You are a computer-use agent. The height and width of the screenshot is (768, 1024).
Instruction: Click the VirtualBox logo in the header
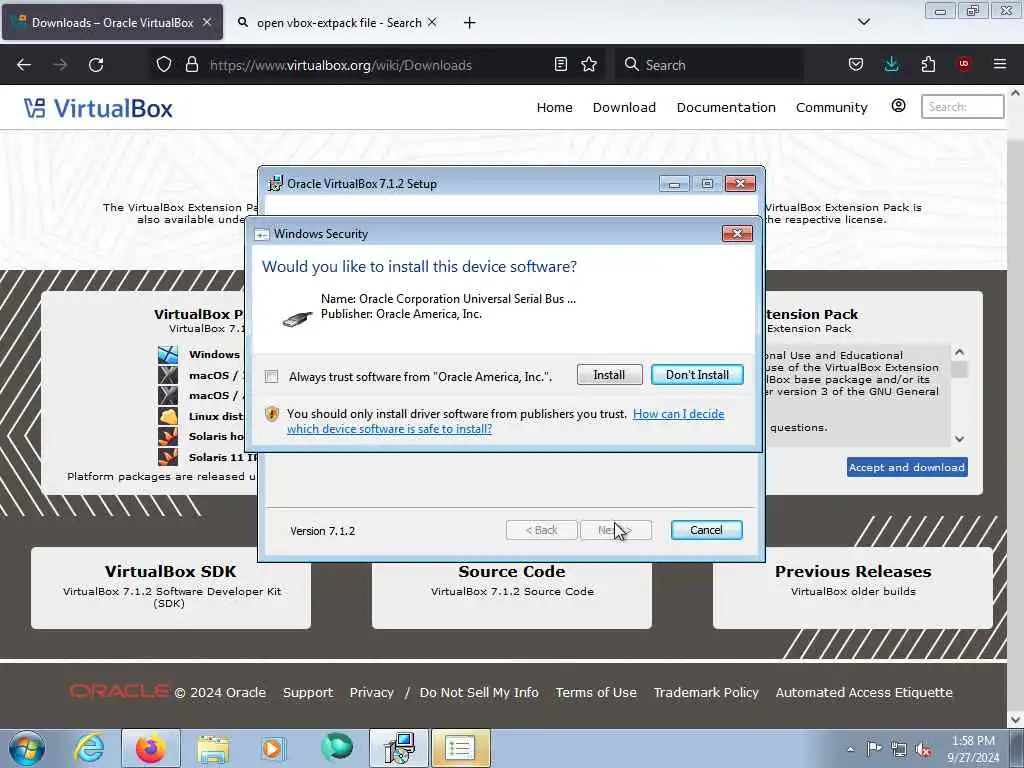click(x=99, y=108)
